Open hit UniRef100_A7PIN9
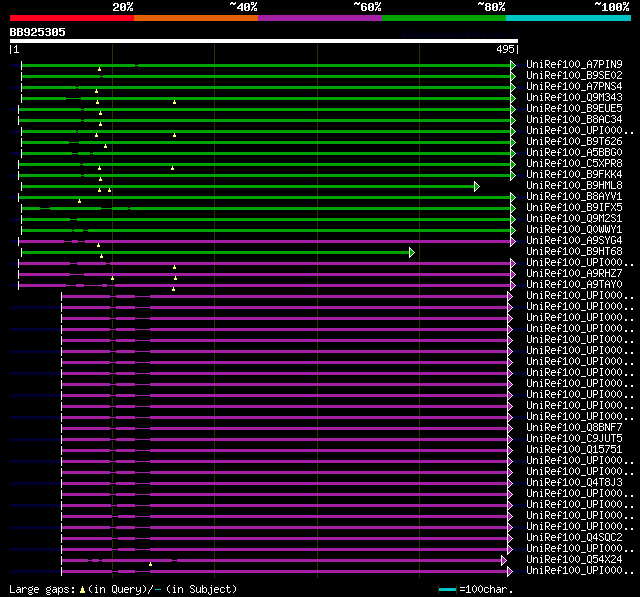Image resolution: width=640 pixels, height=597 pixels. pyautogui.click(x=574, y=64)
